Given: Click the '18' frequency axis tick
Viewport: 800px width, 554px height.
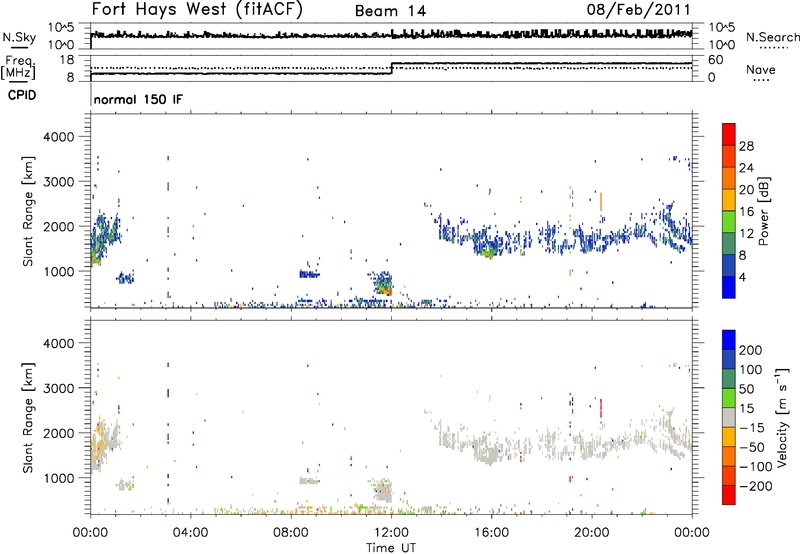Looking at the screenshot, I should [66, 60].
